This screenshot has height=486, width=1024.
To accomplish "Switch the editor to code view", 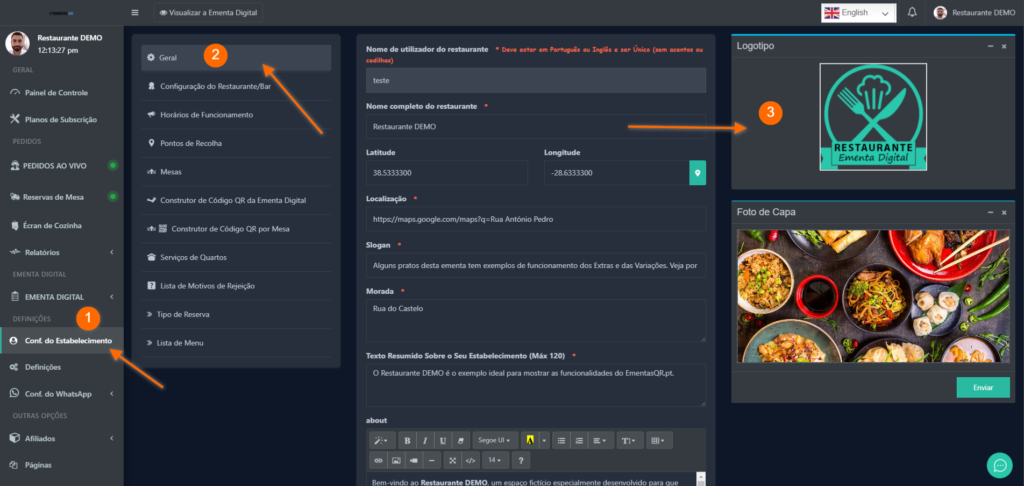I will (470, 460).
